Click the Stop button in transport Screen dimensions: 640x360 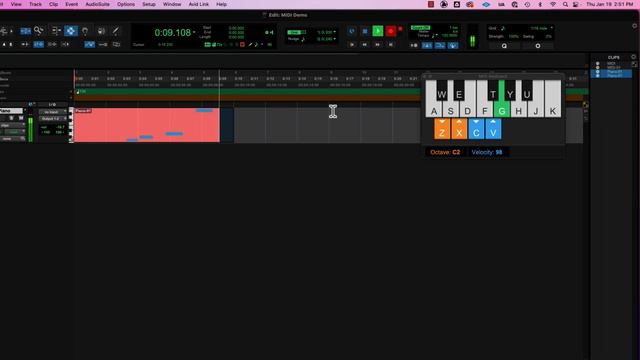point(365,31)
